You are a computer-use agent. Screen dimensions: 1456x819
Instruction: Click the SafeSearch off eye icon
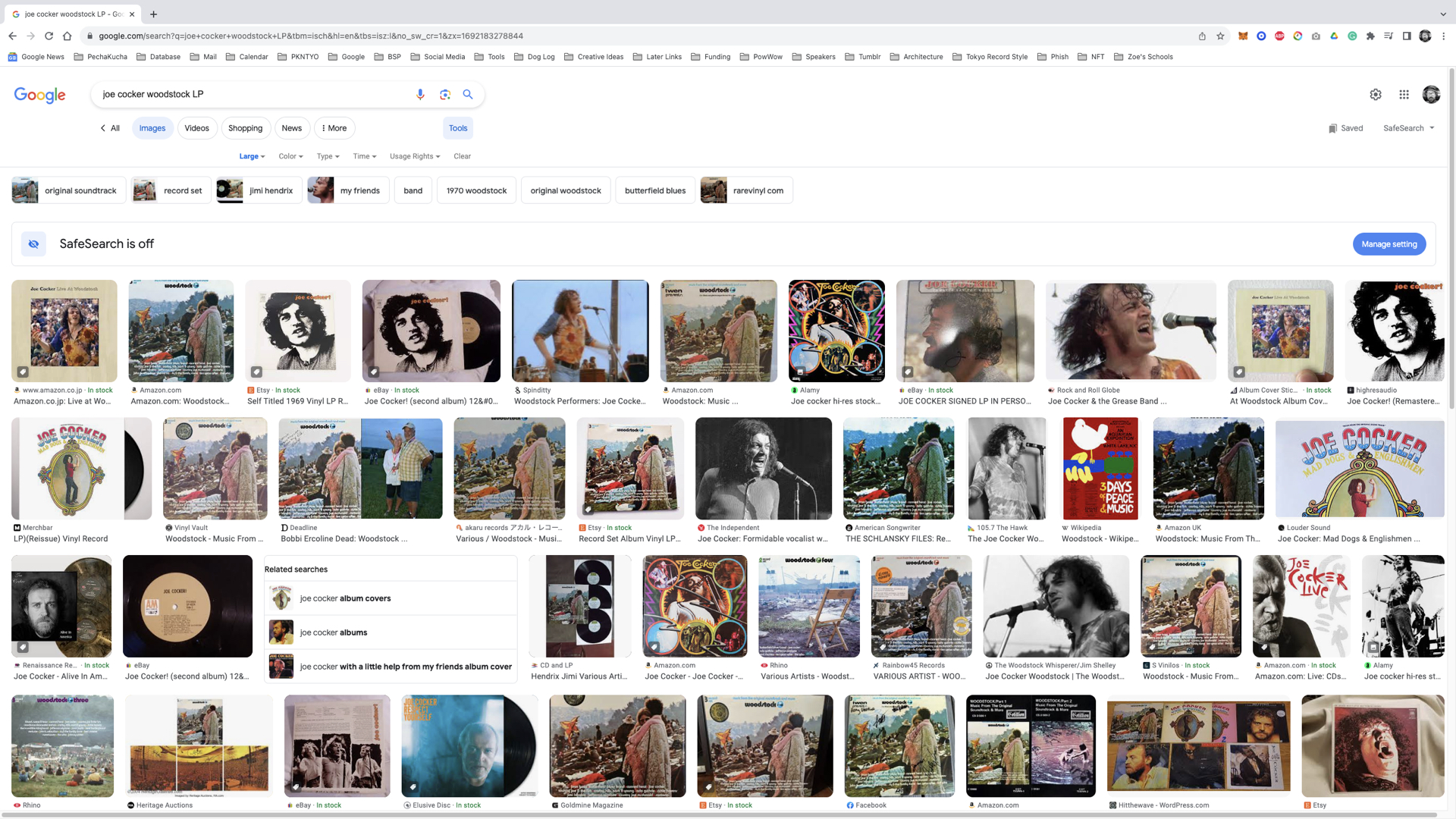[33, 243]
